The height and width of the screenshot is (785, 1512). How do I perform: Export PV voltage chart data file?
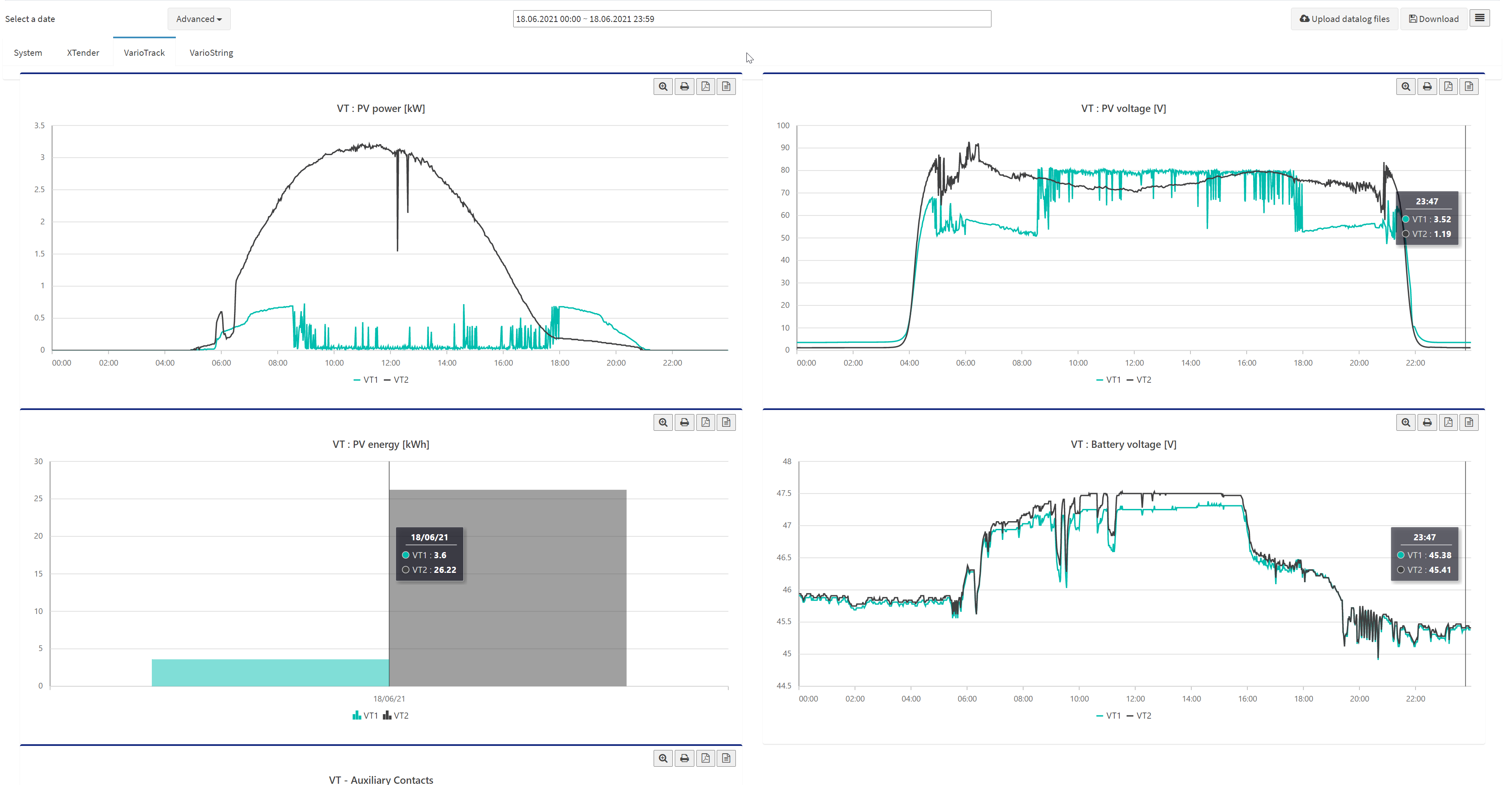point(1469,86)
